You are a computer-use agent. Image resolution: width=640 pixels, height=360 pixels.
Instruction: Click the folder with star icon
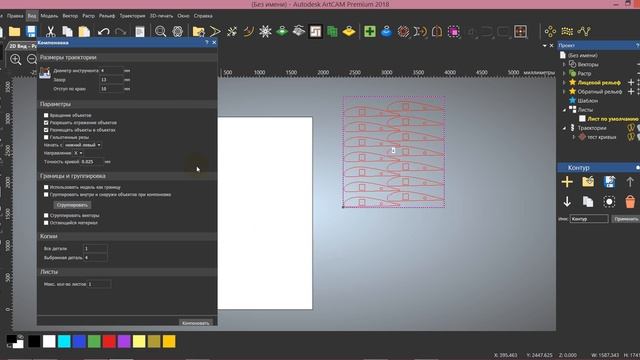point(198,31)
